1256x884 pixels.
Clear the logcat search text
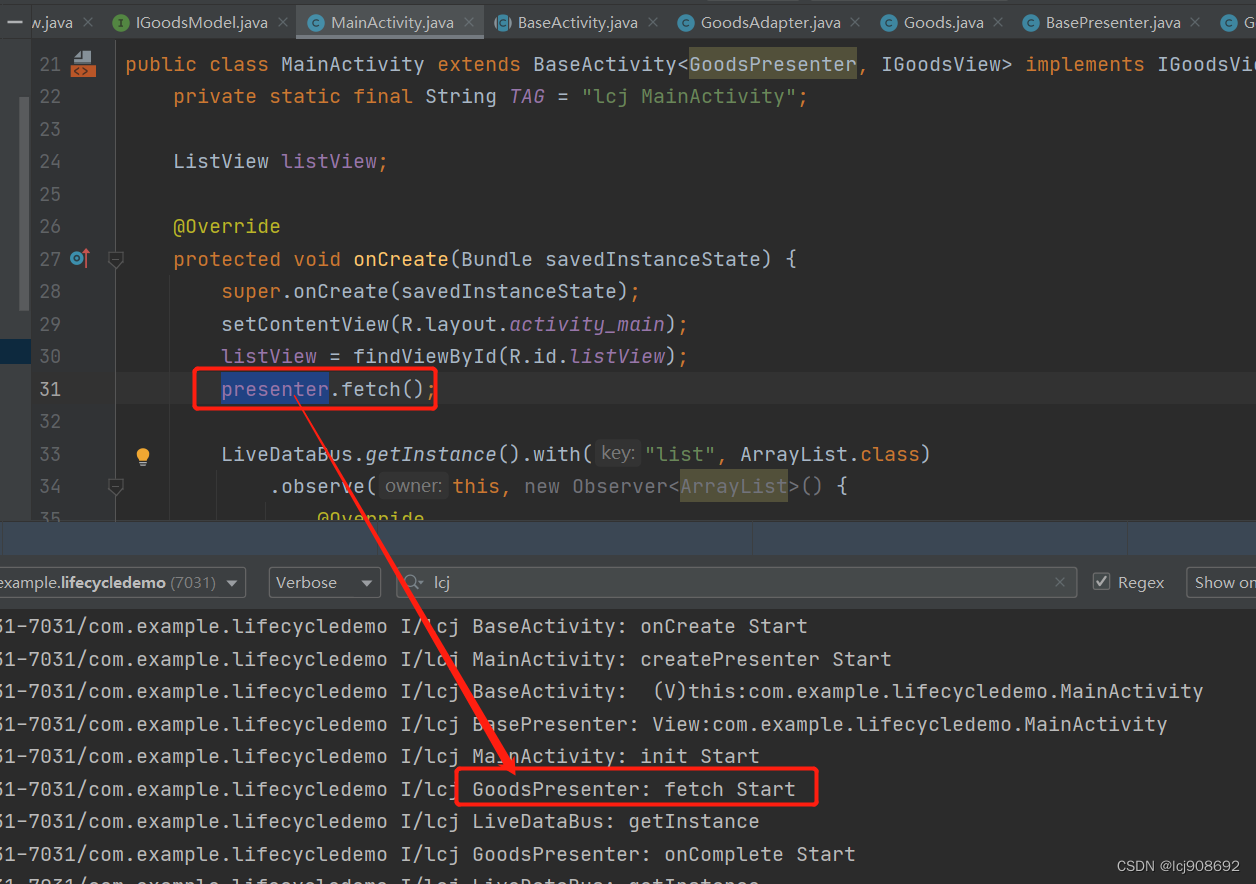coord(1060,582)
